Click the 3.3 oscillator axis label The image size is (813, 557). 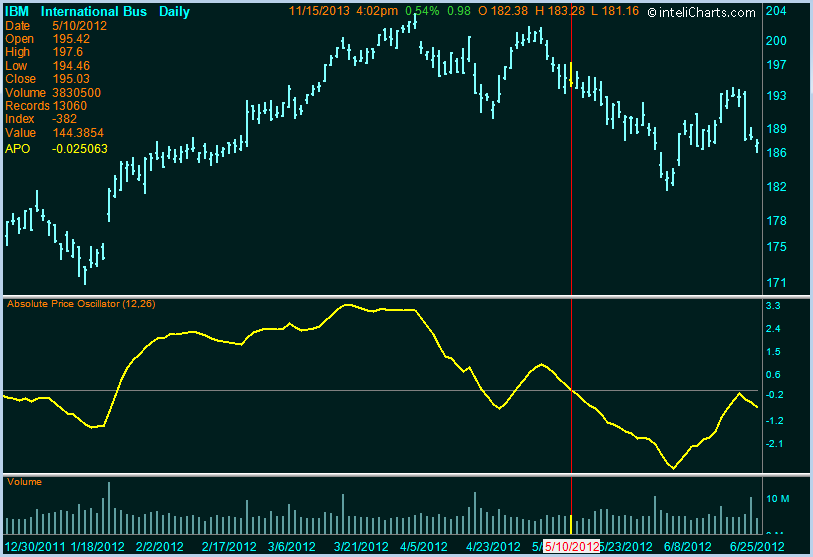click(x=773, y=306)
